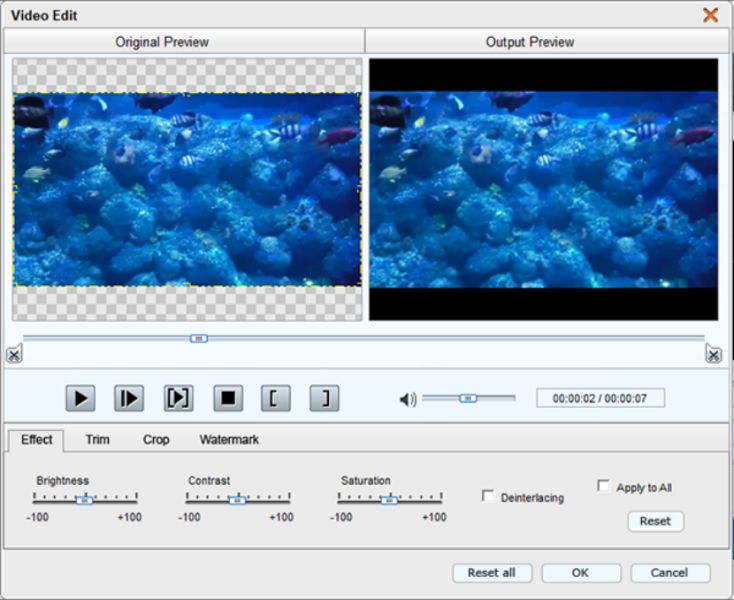Click right scissor trim marker
Screen dimensions: 734x600
[x=713, y=354]
